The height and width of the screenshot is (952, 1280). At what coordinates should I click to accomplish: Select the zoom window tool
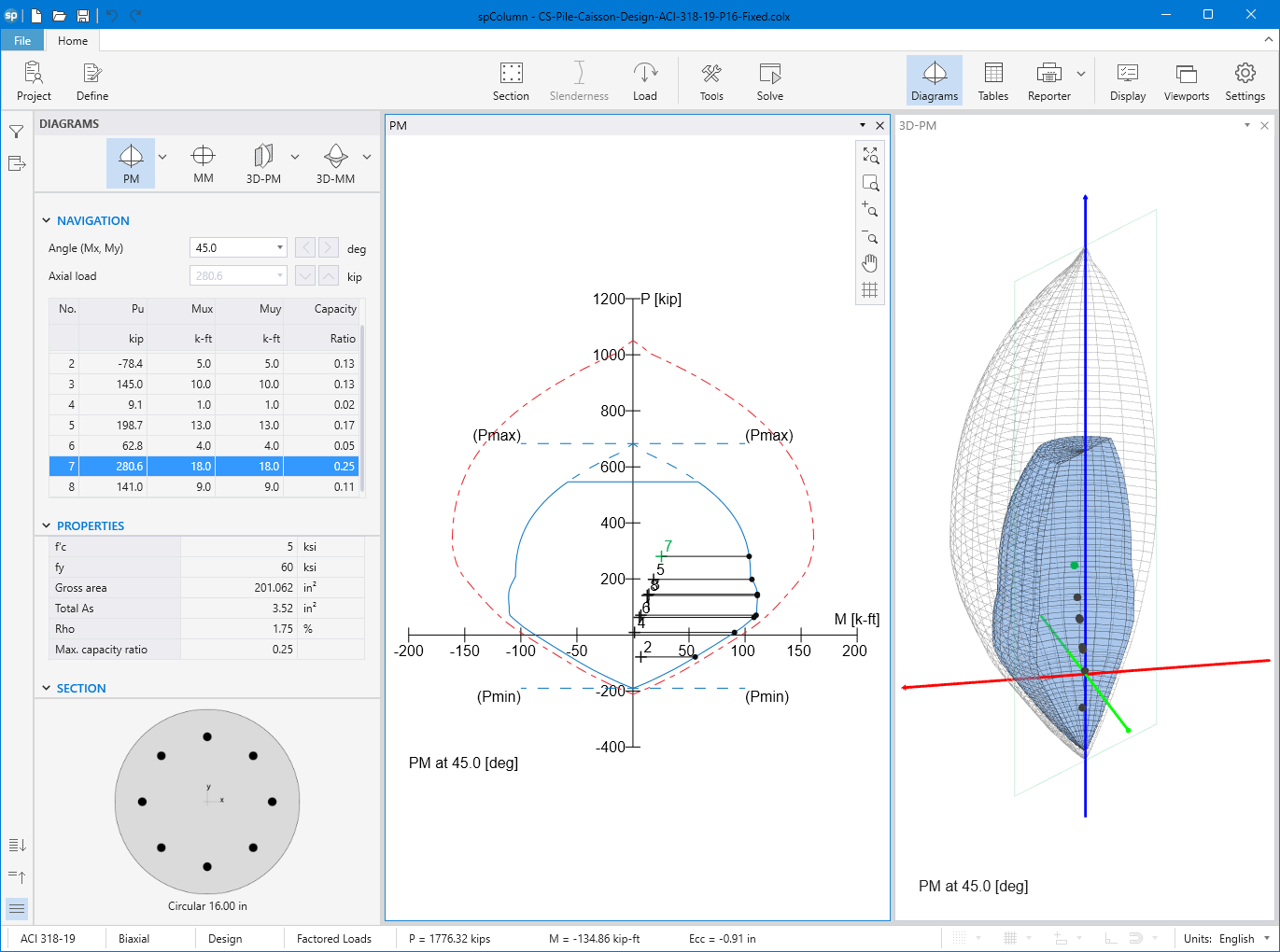869,183
